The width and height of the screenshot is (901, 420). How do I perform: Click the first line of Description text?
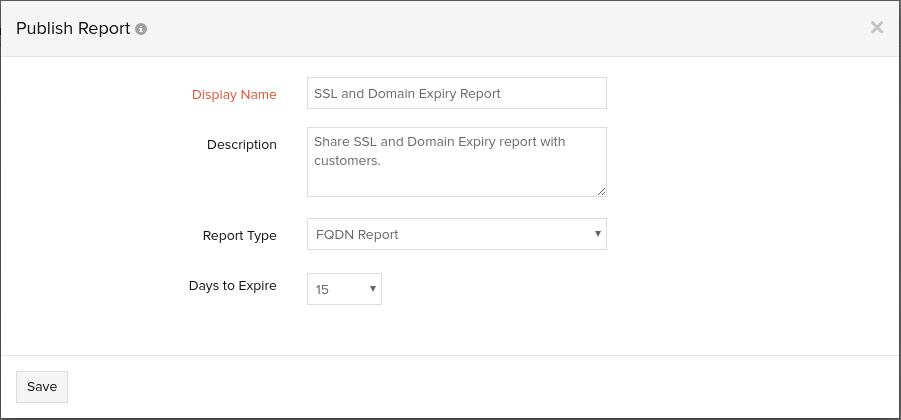click(x=439, y=142)
